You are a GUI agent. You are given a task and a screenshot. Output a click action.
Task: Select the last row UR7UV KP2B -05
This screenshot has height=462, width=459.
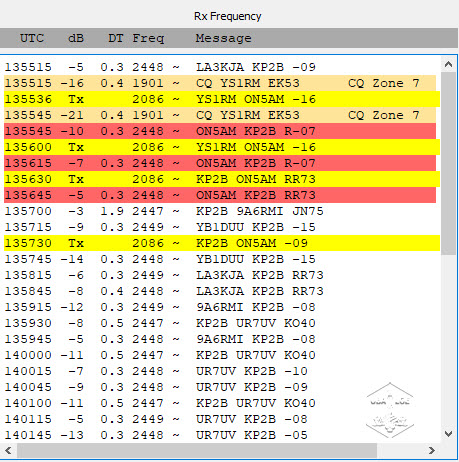point(220,435)
